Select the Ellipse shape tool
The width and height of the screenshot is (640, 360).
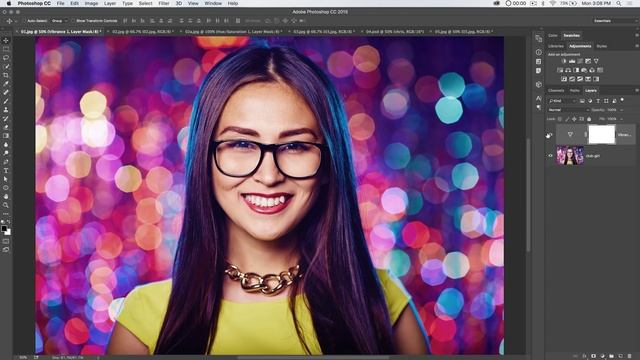point(6,188)
